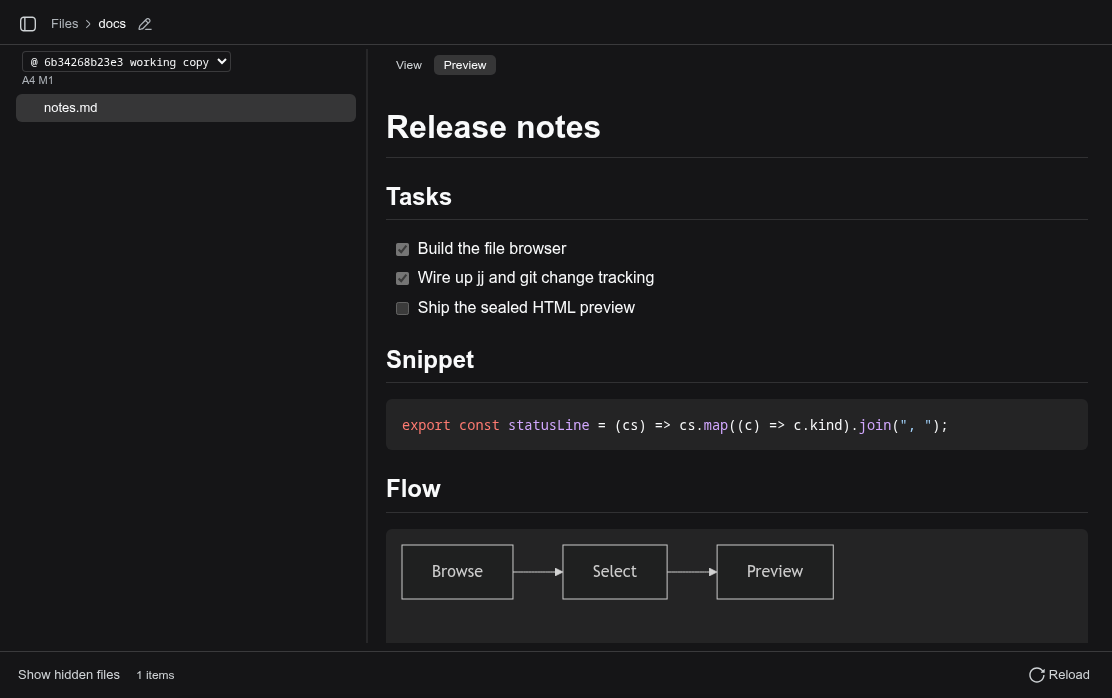Select the notes.md file
The width and height of the screenshot is (1112, 698).
tap(186, 108)
